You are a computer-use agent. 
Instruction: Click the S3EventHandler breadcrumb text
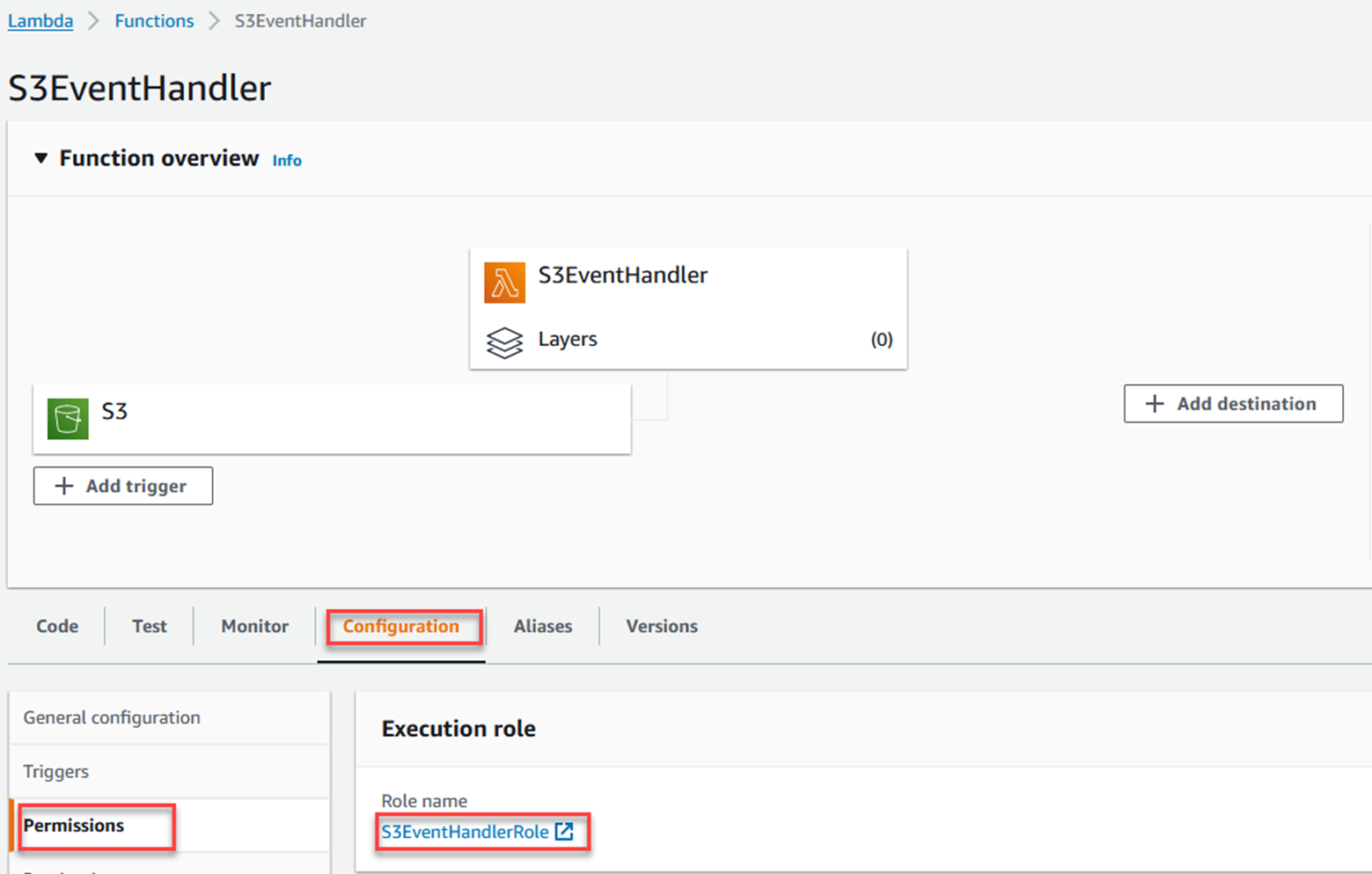(300, 21)
